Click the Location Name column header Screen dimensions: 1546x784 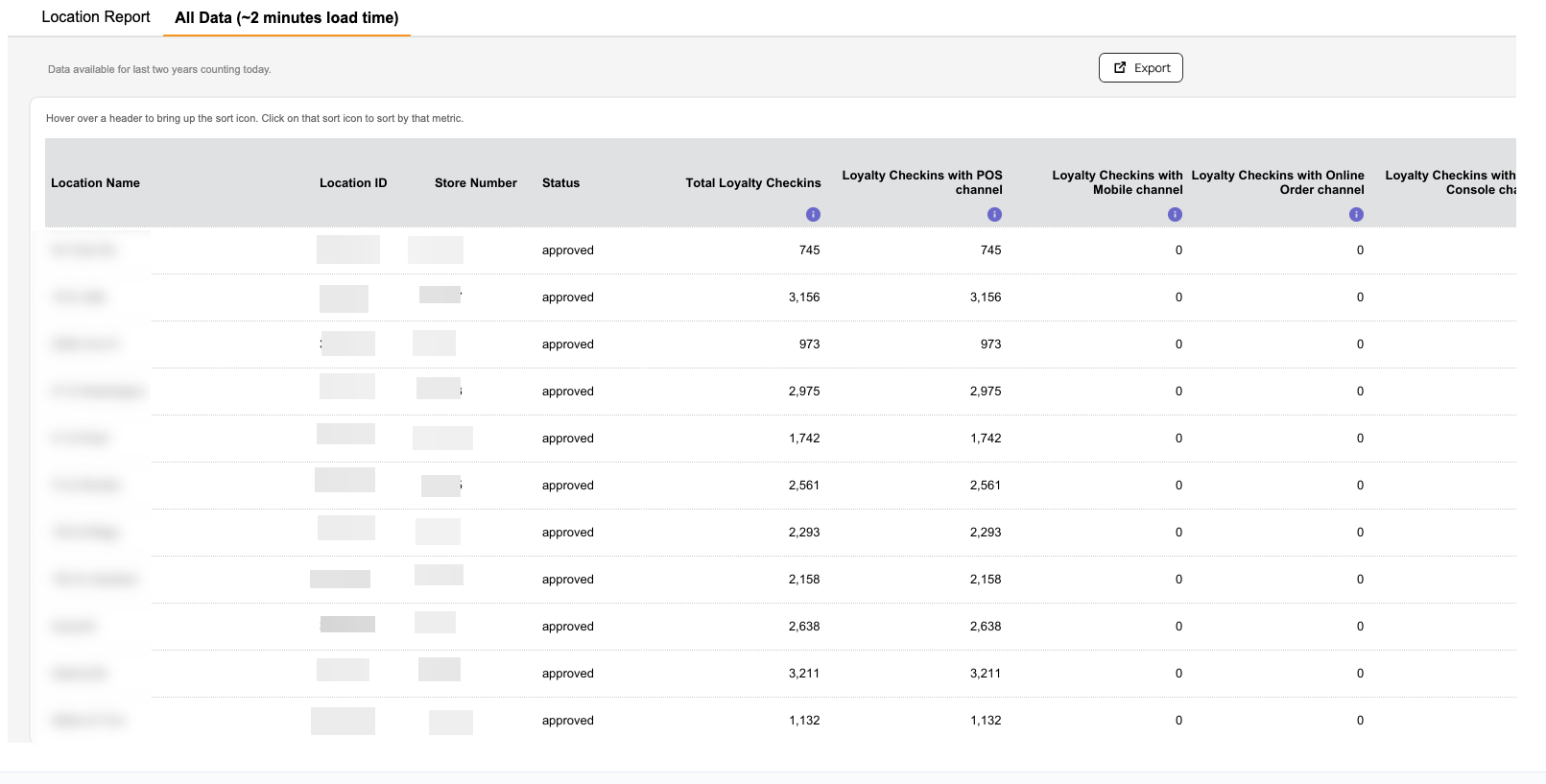(95, 182)
